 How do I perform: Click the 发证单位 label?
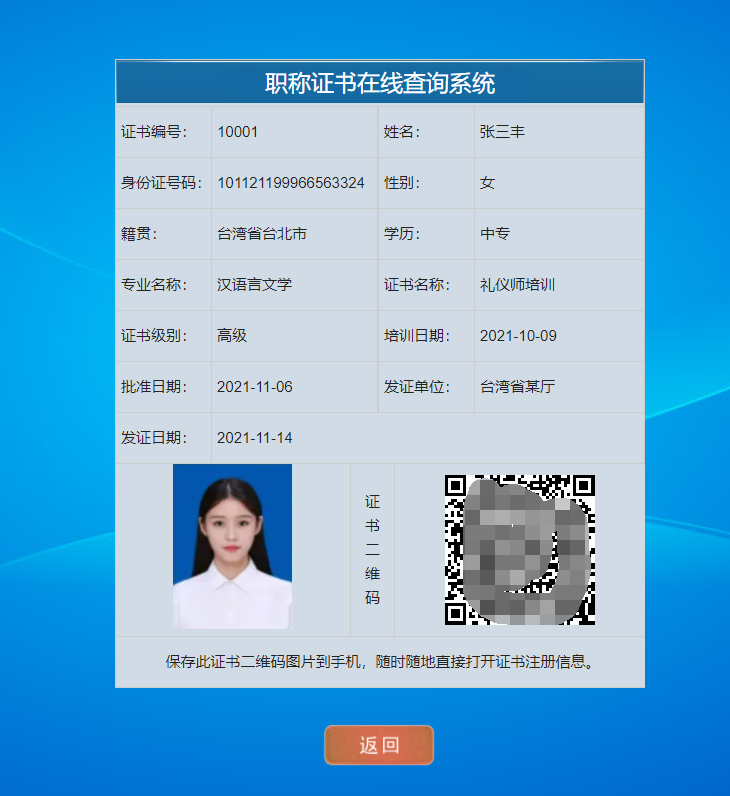coord(417,387)
